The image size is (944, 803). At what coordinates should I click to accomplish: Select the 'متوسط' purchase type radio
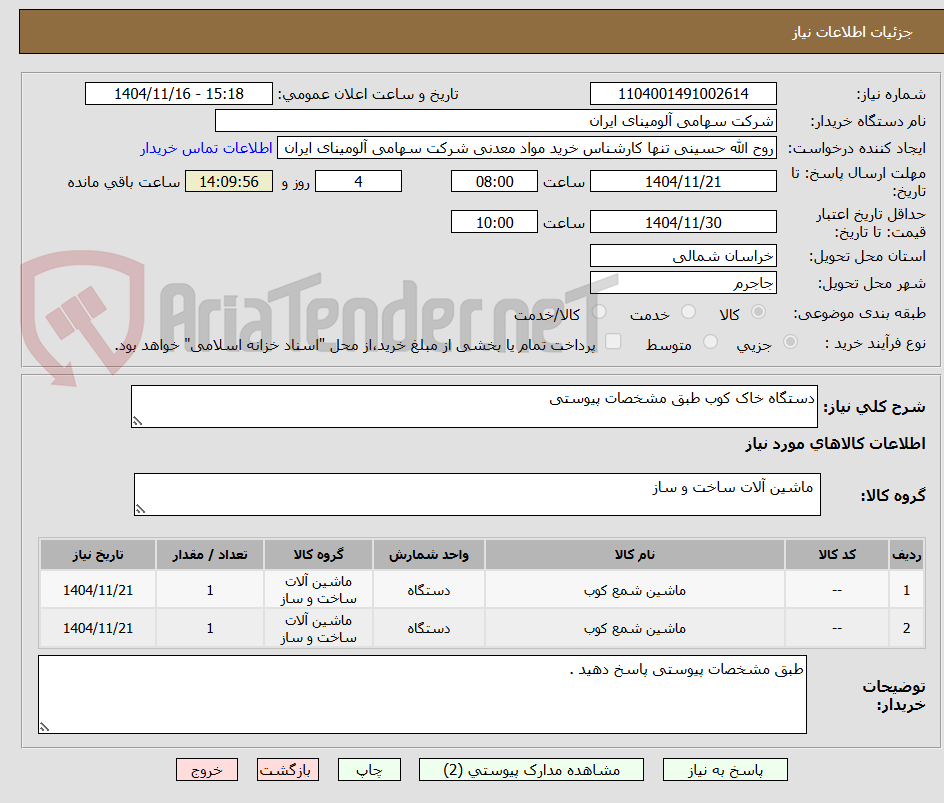click(x=710, y=342)
